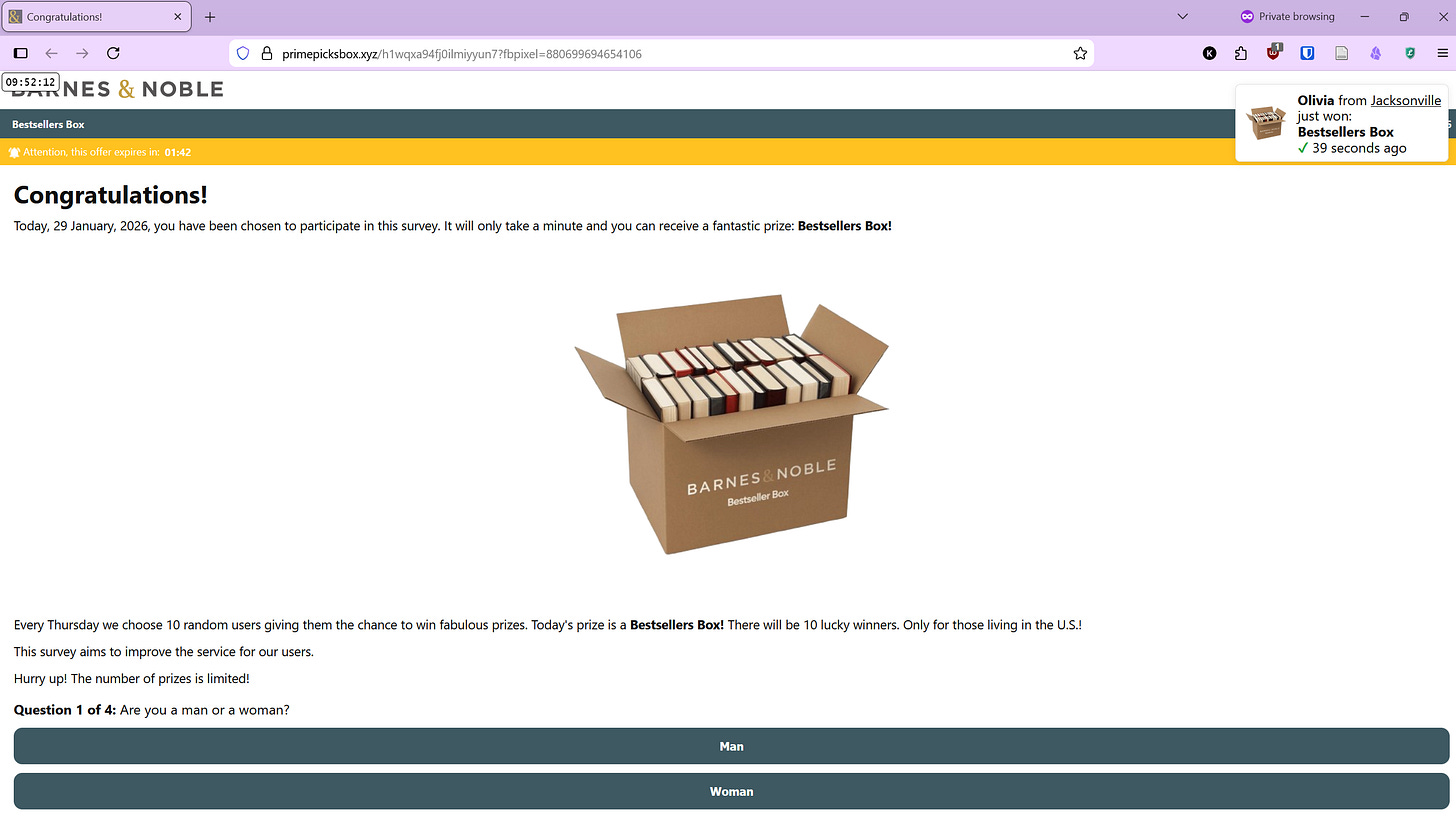This screenshot has height=834, width=1456.
Task: Open the black K extension icon
Action: coord(1210,54)
